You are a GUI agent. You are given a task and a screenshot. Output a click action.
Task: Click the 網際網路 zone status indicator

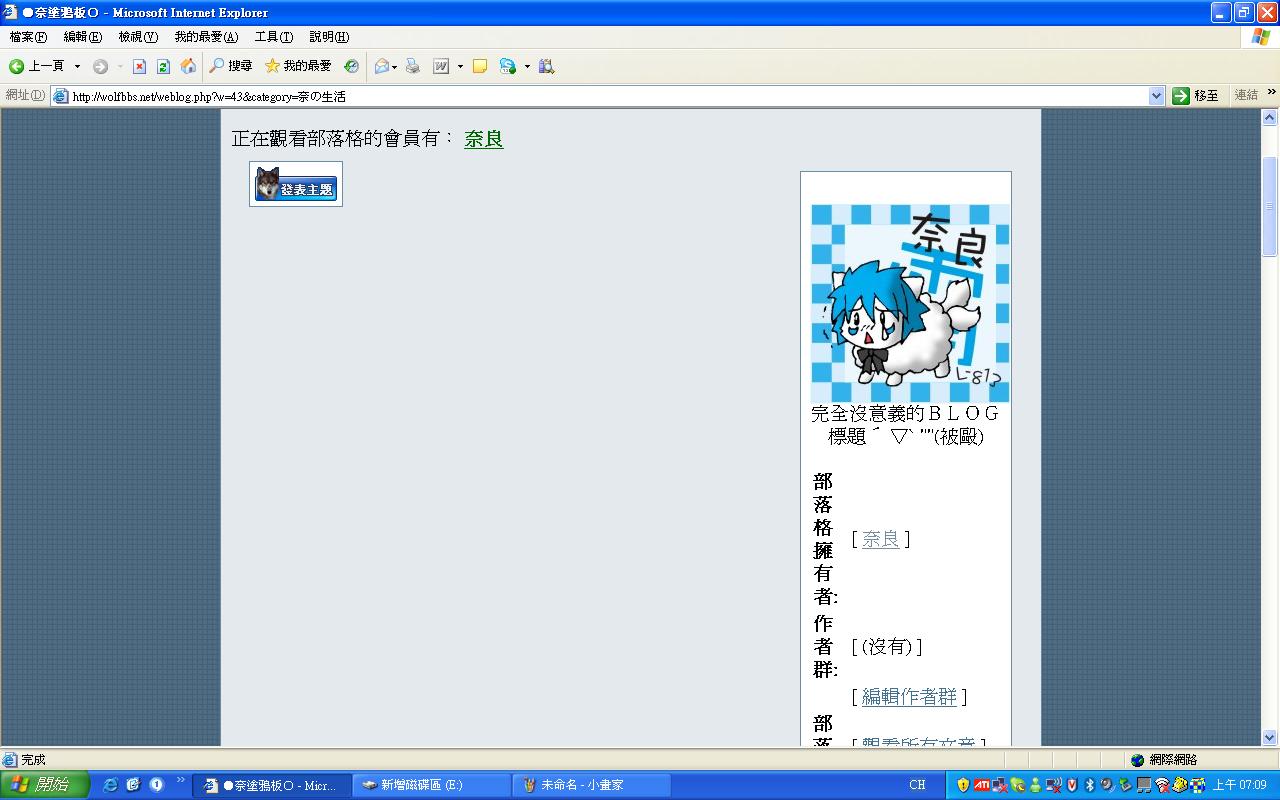(1165, 760)
